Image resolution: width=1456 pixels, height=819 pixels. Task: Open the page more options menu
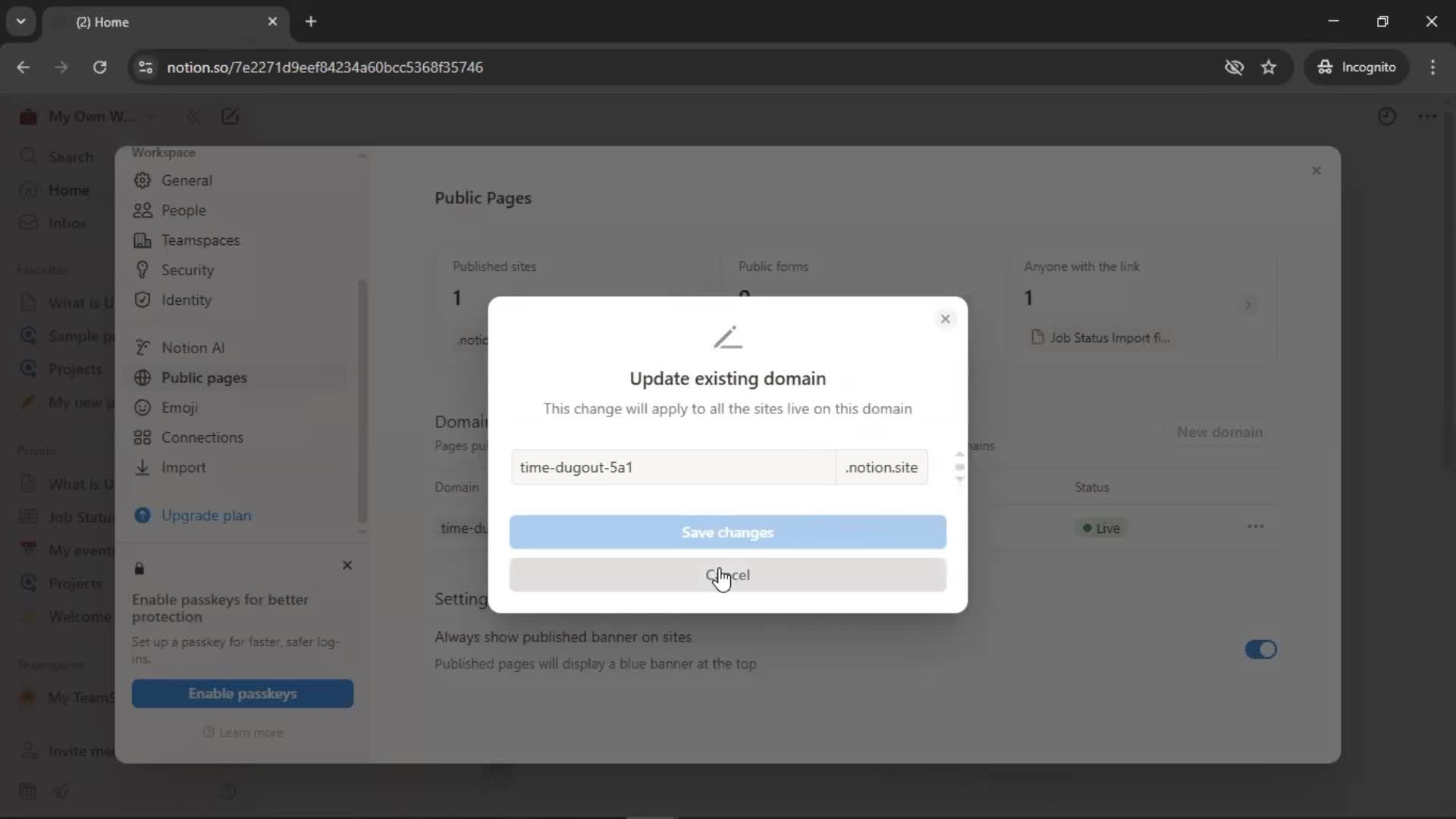pos(1427,116)
